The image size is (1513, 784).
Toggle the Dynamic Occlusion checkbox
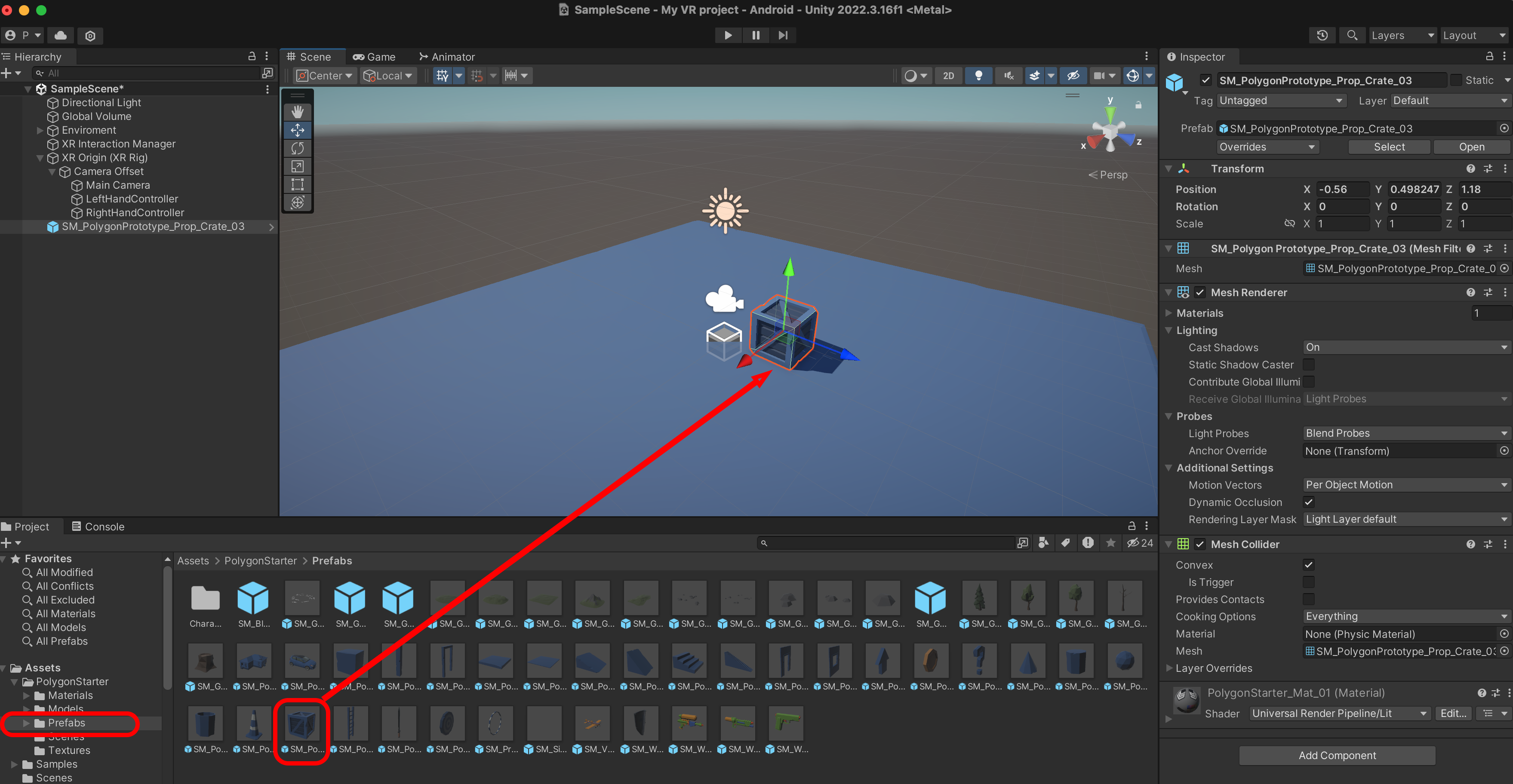coord(1308,502)
